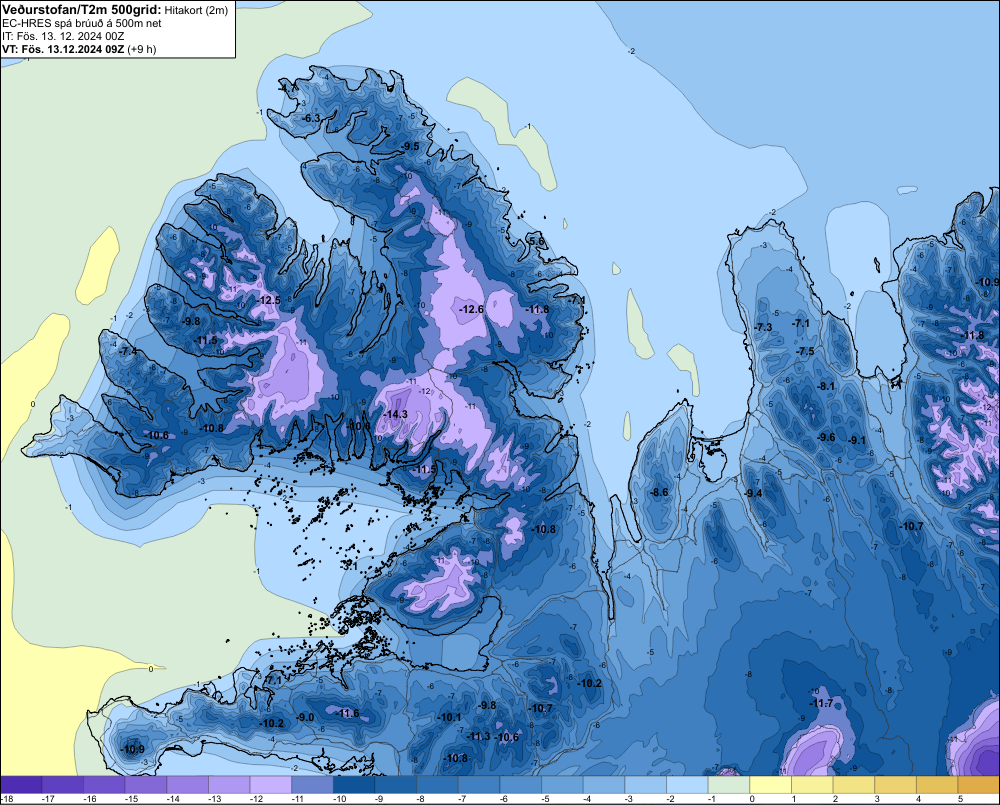
Task: Click the -11.6 temperature value
Action: click(x=348, y=713)
